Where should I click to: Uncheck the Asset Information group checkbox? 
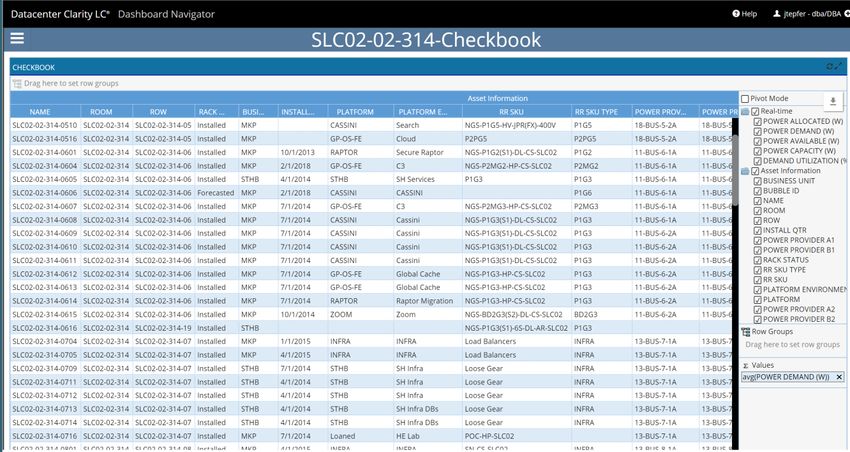(755, 171)
